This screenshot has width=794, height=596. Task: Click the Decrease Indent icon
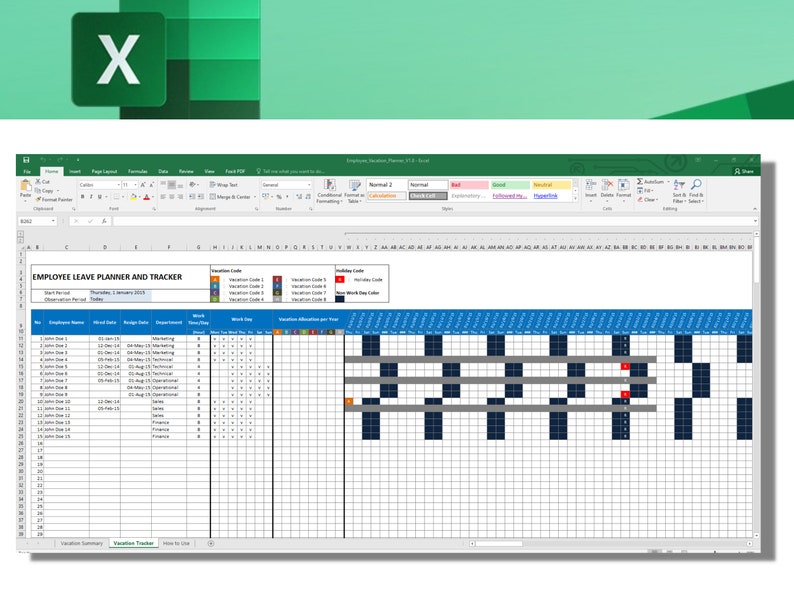(192, 196)
